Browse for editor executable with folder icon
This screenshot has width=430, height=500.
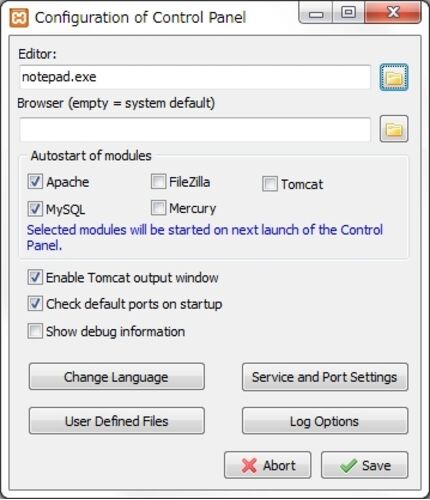394,77
